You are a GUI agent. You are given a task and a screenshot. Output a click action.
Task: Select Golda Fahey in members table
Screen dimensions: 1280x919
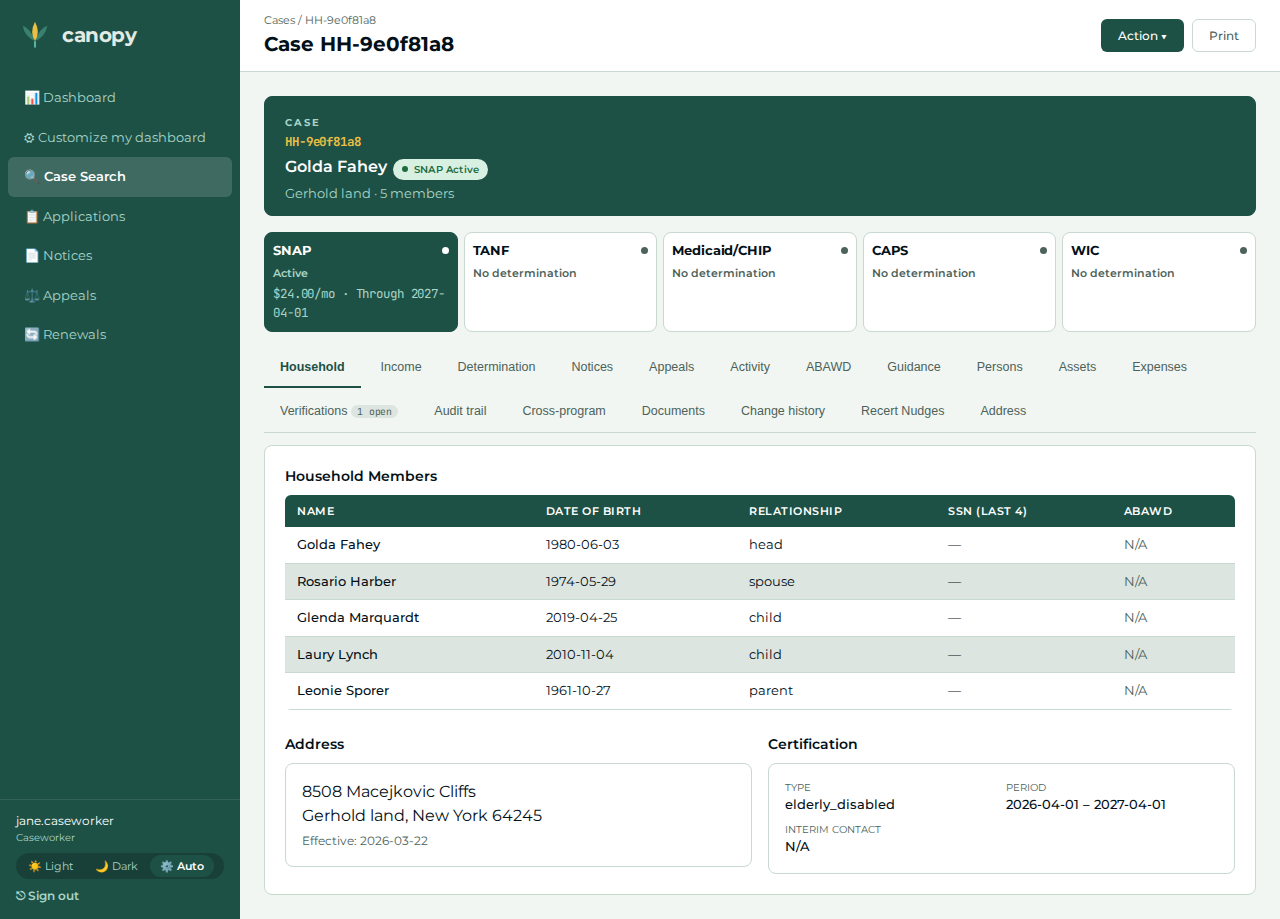click(x=339, y=545)
